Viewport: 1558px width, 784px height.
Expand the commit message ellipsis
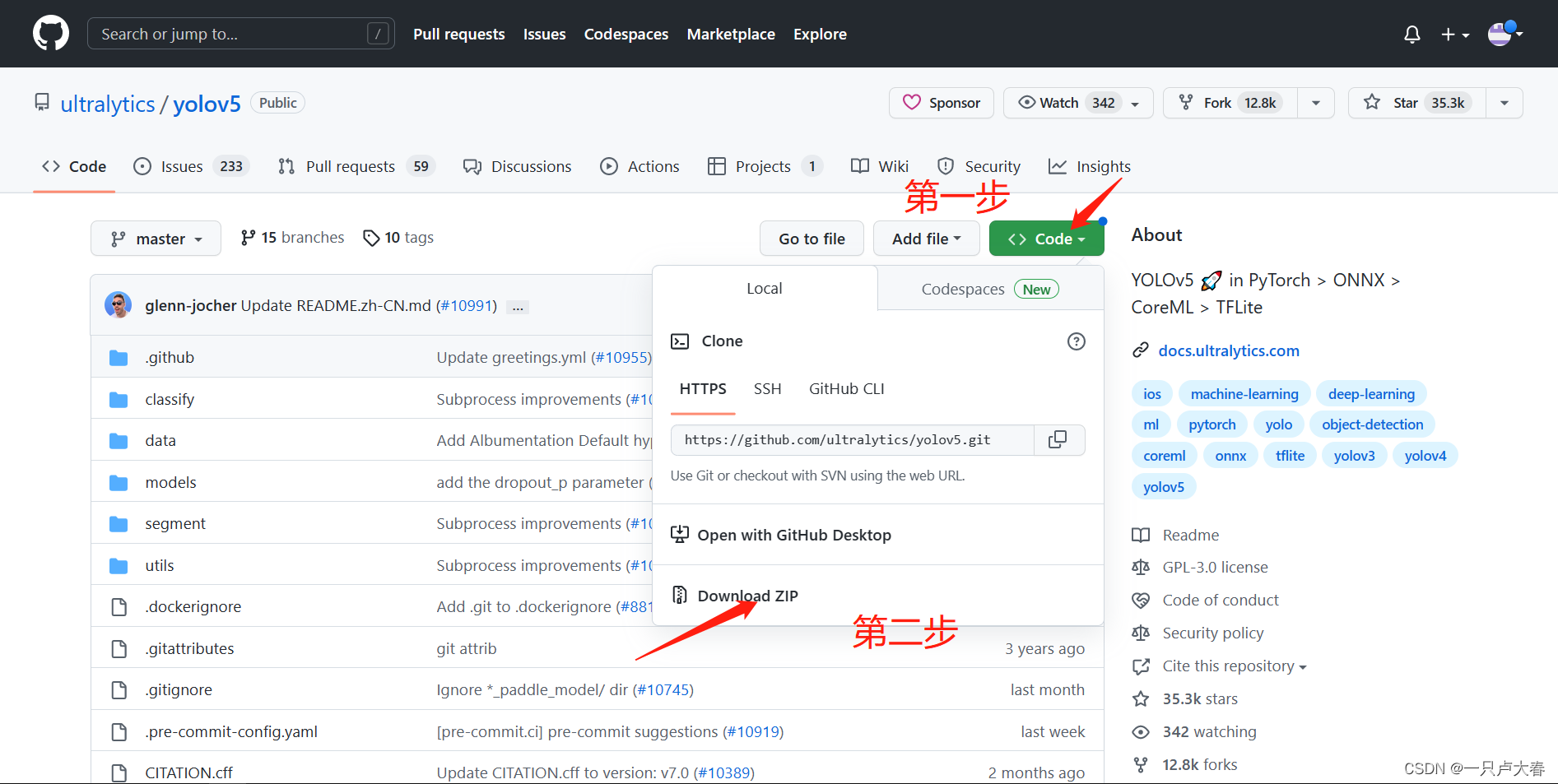coord(518,307)
